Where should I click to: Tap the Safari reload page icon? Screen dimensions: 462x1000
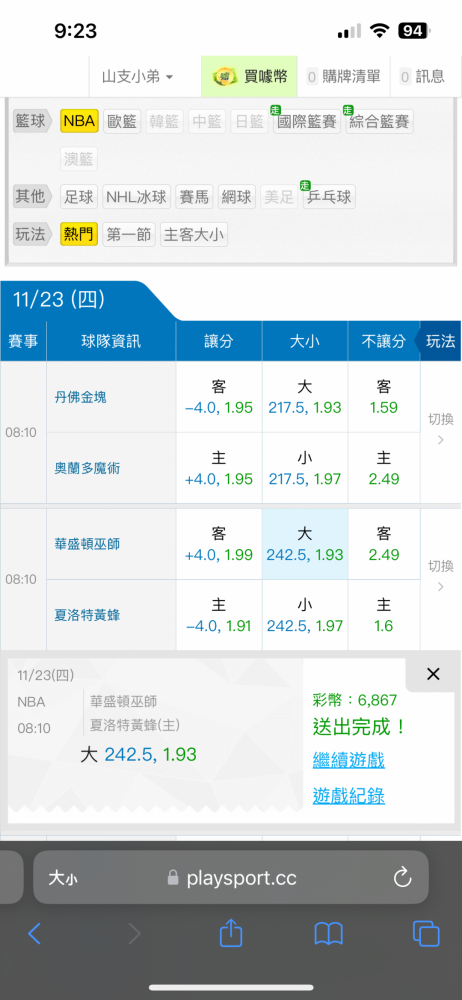click(x=403, y=878)
